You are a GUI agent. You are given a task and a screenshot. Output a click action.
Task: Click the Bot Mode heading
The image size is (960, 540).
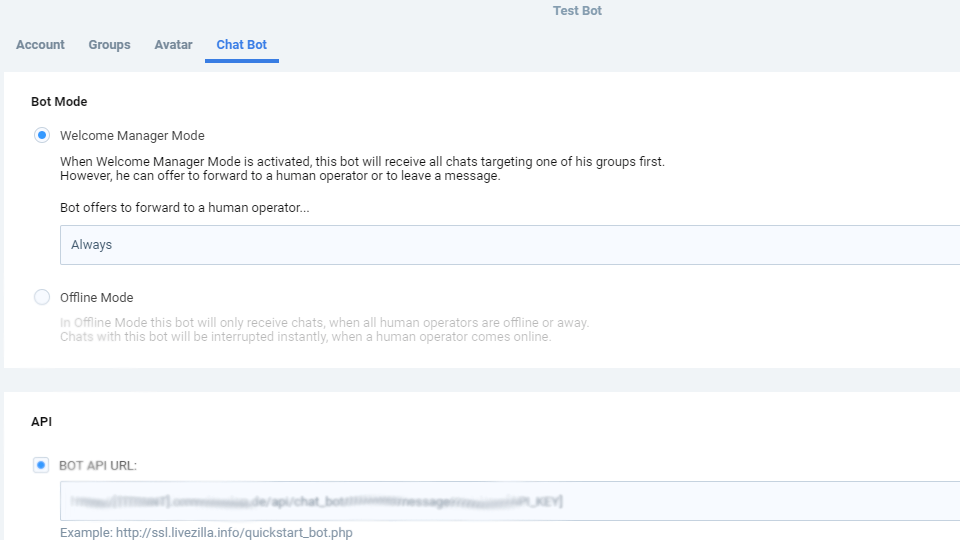coord(59,102)
